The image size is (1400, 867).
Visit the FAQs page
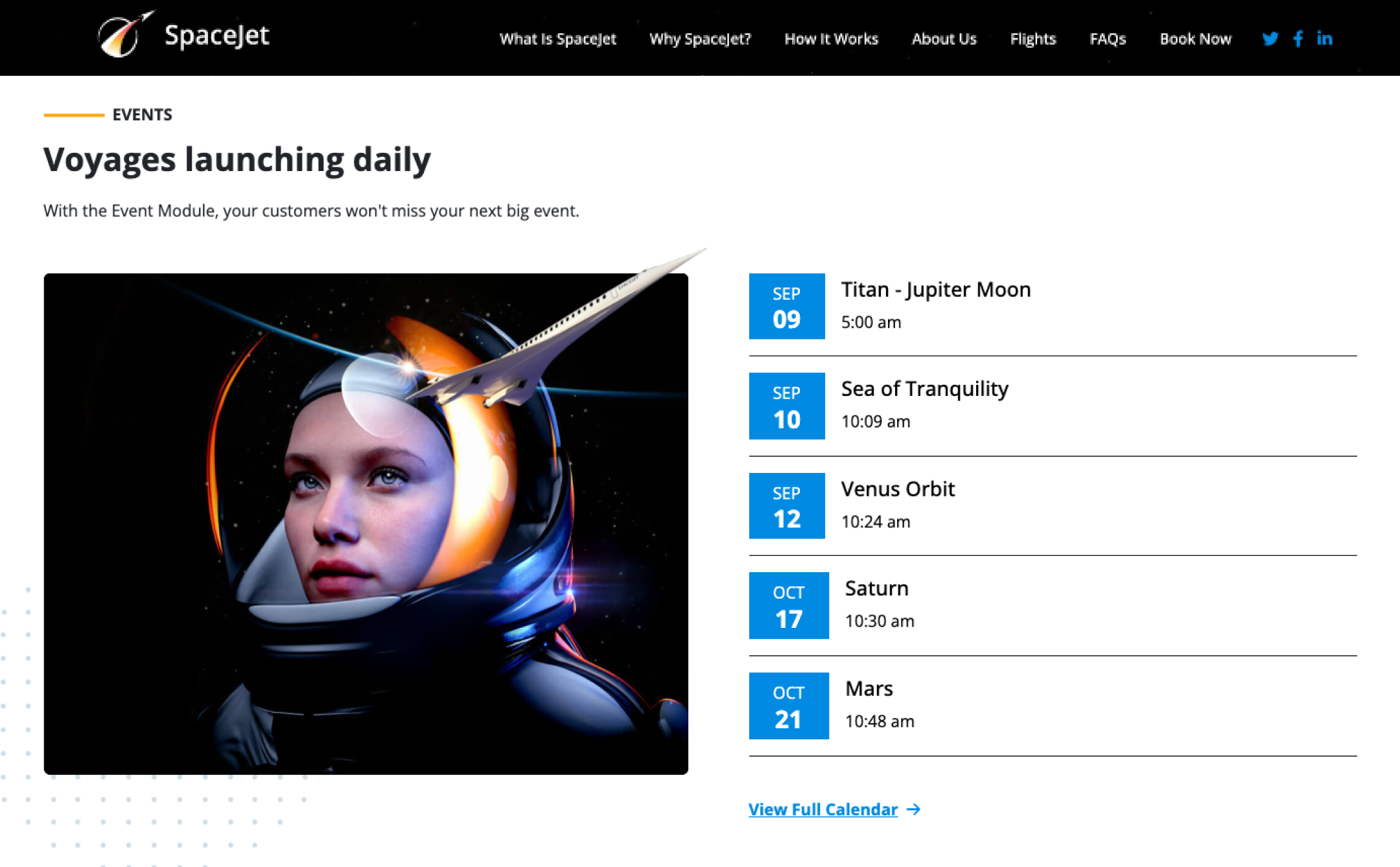click(1108, 39)
